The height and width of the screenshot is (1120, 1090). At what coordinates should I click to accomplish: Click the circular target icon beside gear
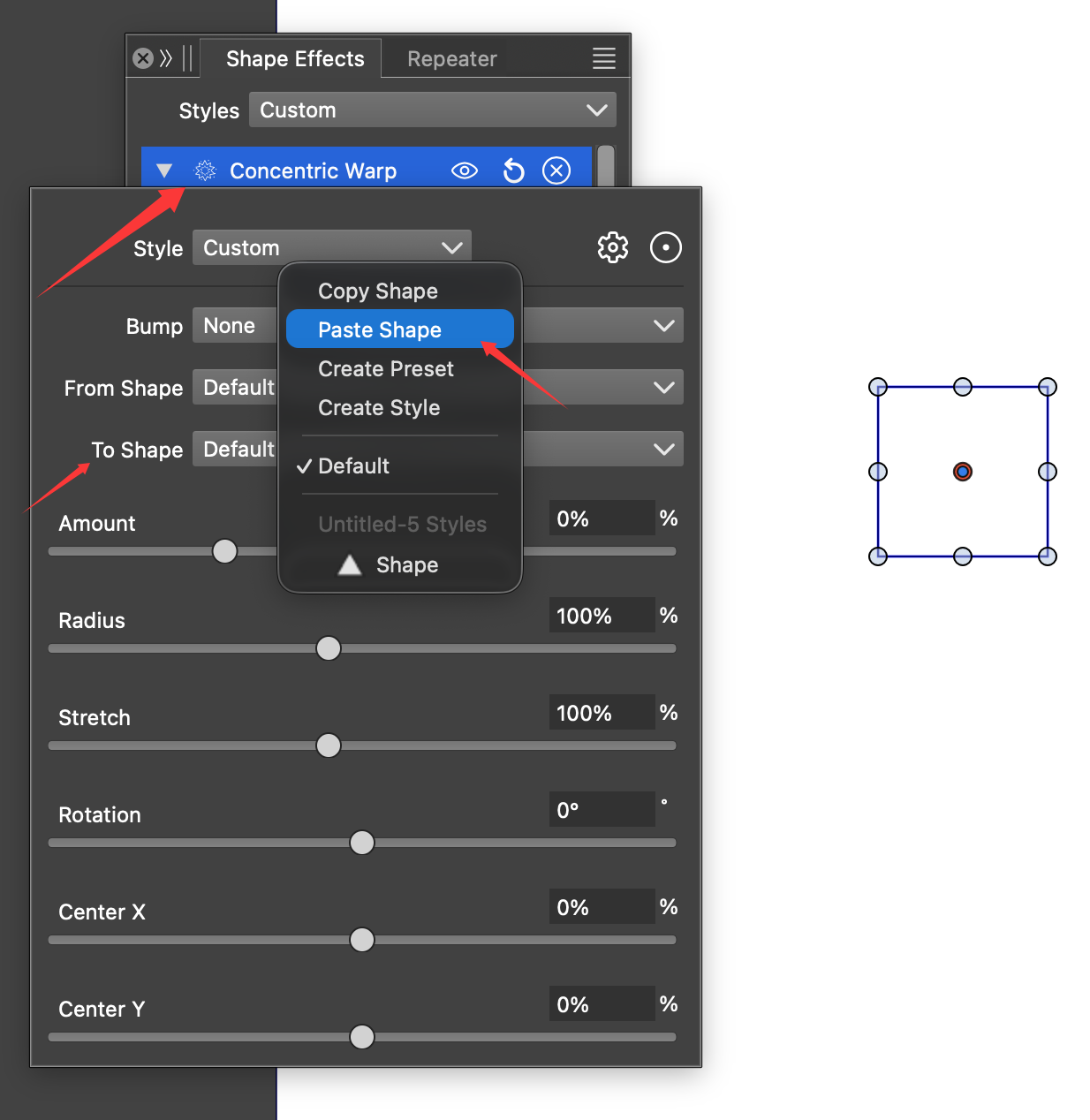665,247
